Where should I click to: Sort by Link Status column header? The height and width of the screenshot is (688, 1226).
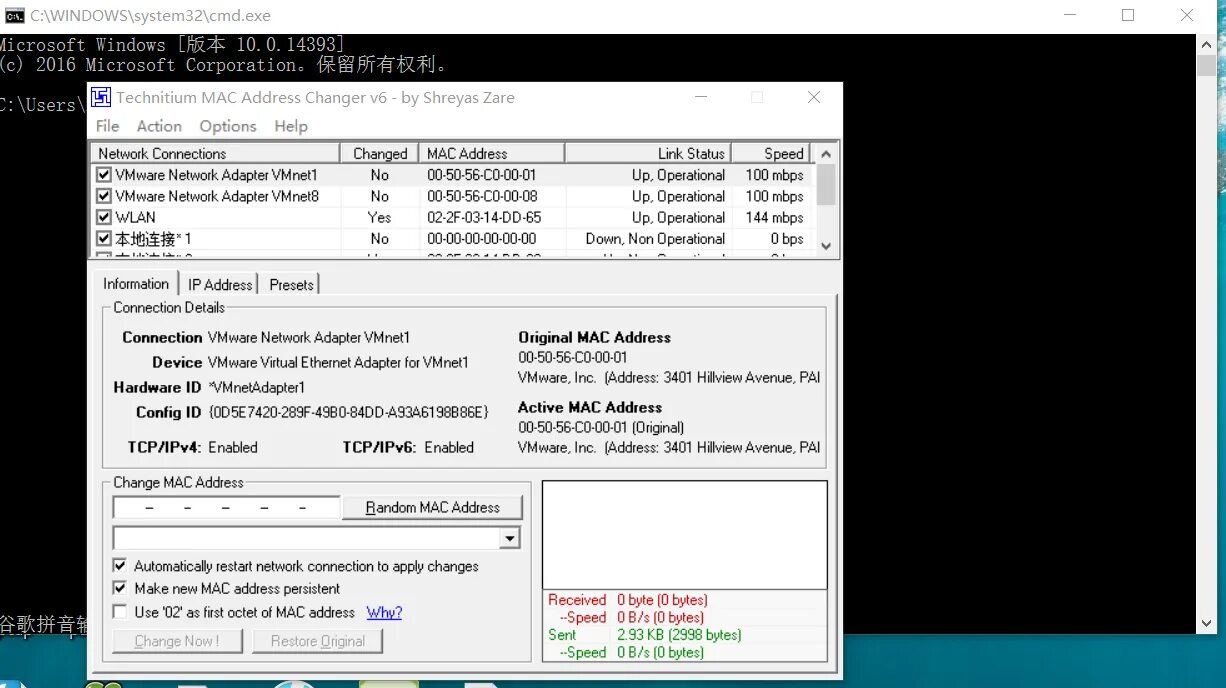pyautogui.click(x=648, y=153)
